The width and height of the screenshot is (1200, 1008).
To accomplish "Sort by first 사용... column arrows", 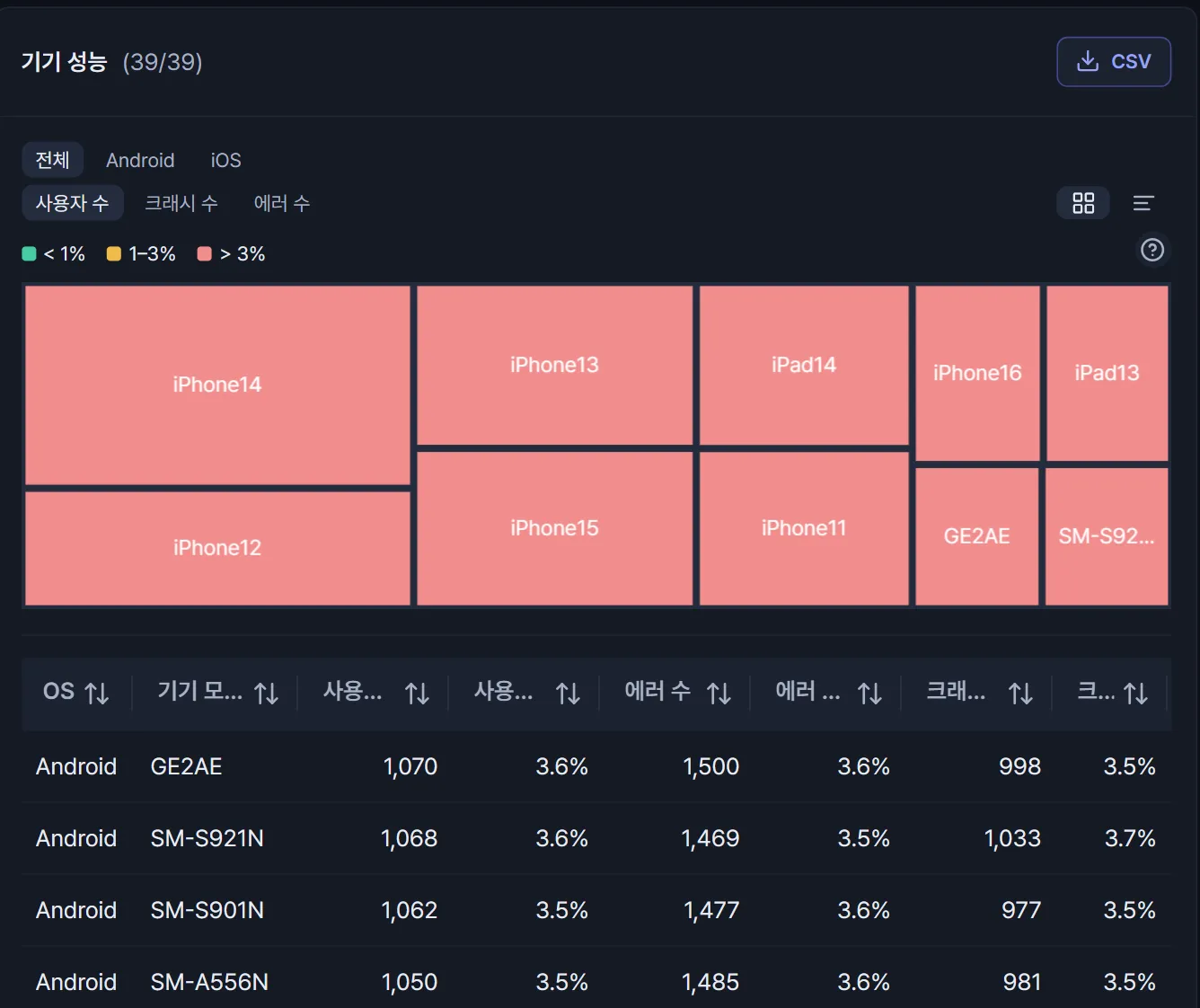I will pyautogui.click(x=417, y=693).
